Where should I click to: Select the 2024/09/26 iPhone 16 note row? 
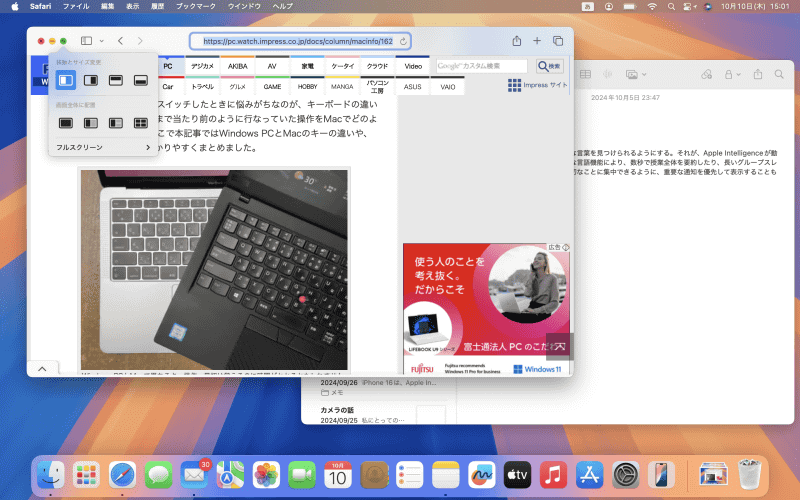coord(379,387)
